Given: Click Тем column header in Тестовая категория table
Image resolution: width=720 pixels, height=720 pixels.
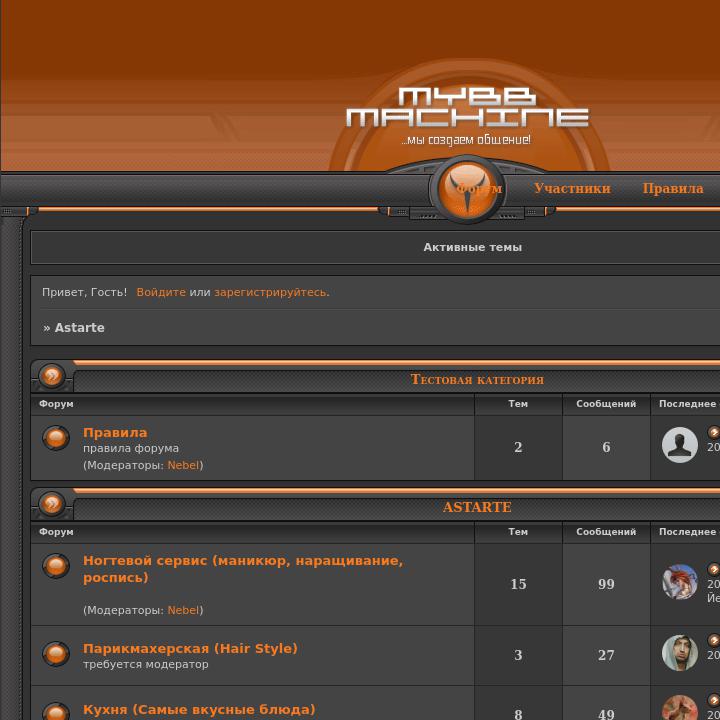Looking at the screenshot, I should pos(518,404).
